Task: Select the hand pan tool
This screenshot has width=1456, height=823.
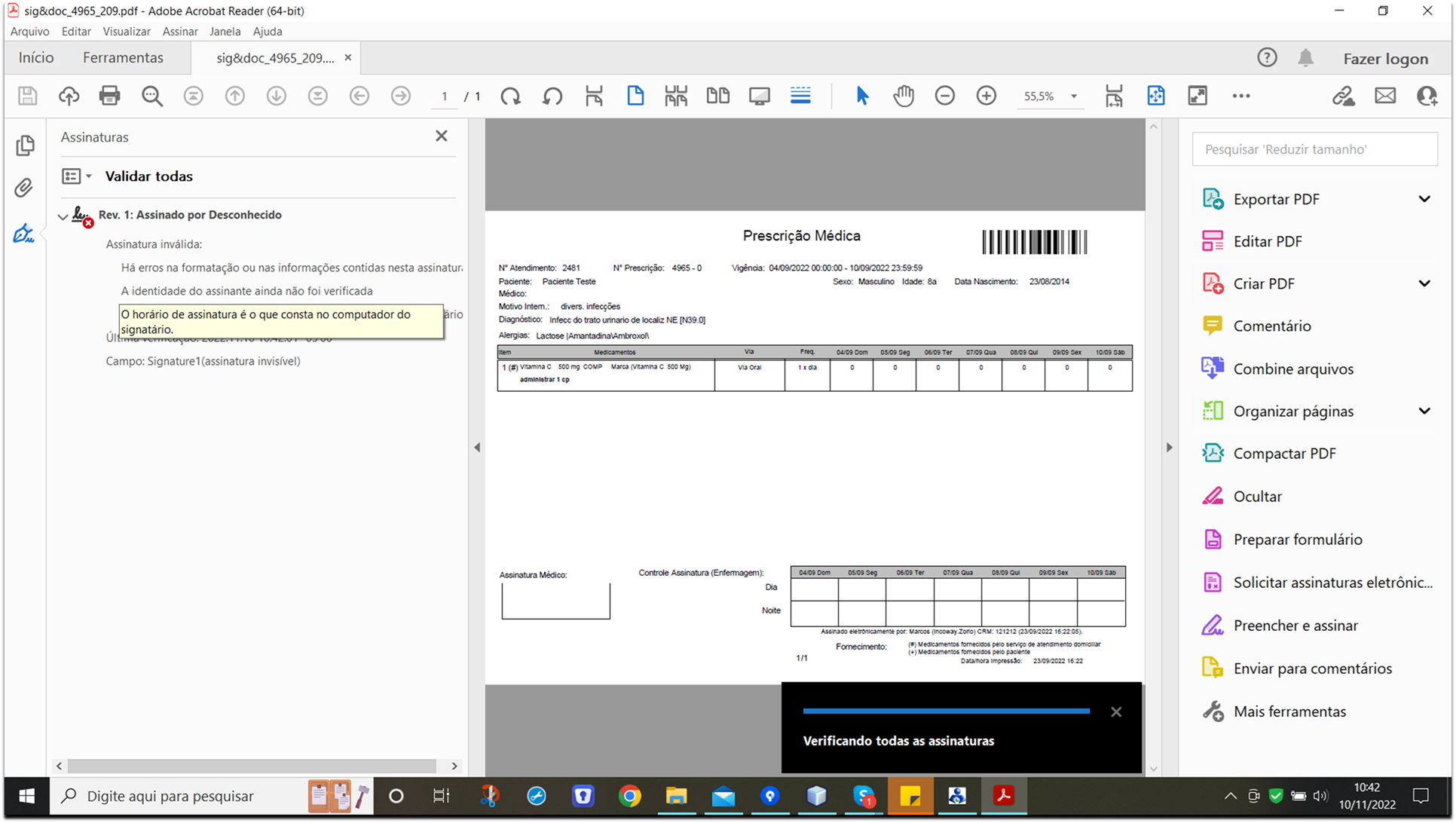Action: (904, 96)
